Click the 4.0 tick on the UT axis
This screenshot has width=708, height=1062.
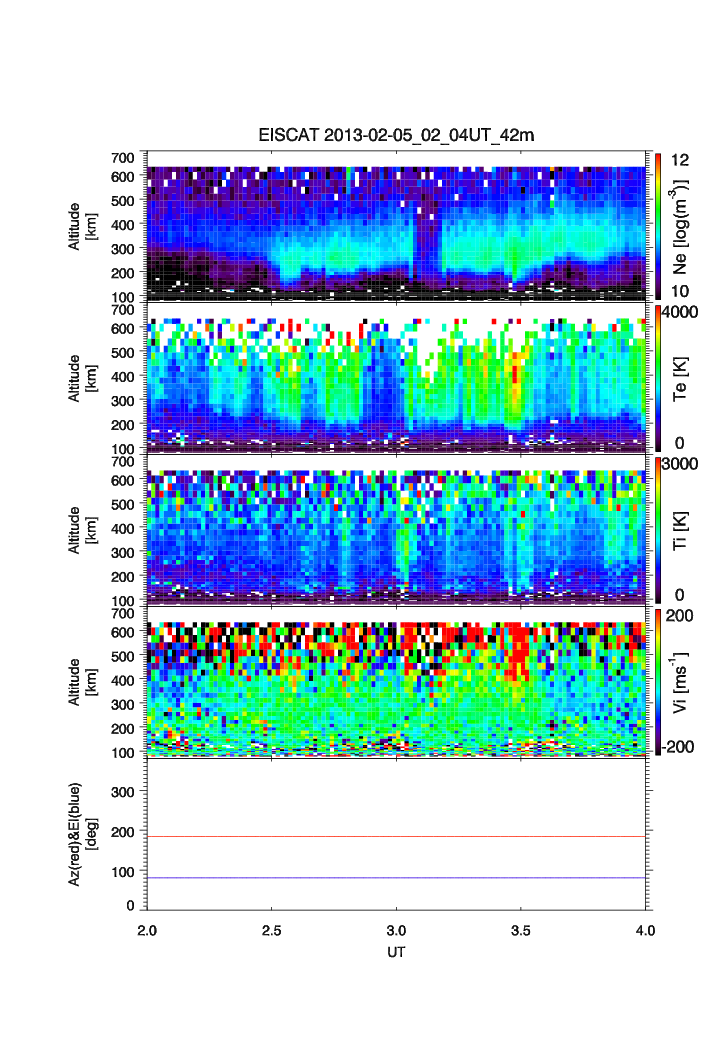(x=646, y=931)
